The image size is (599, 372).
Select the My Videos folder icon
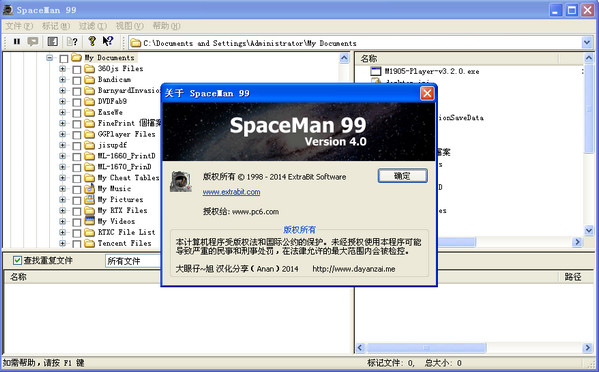[x=89, y=221]
